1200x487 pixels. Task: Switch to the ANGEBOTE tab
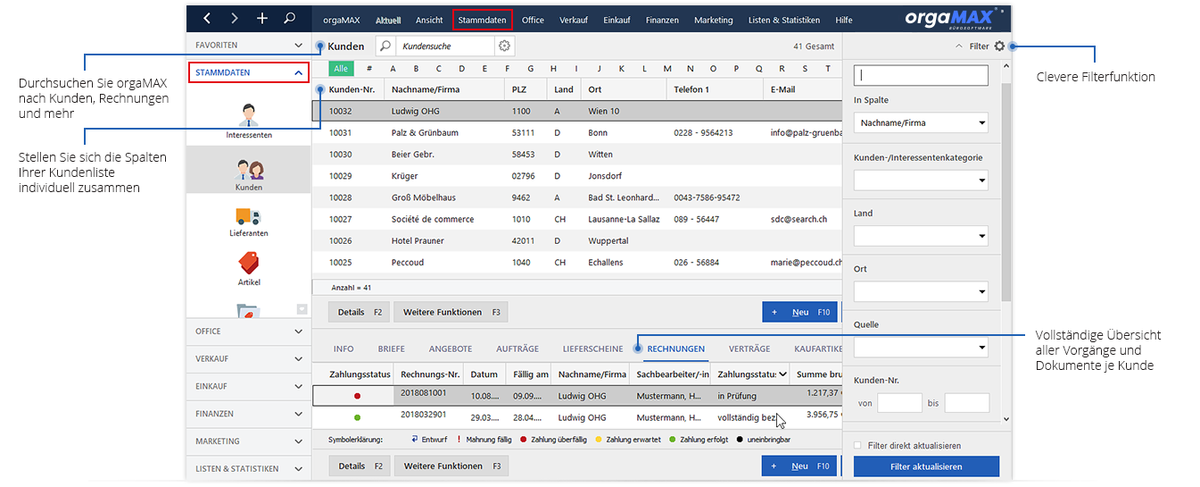[x=450, y=349]
